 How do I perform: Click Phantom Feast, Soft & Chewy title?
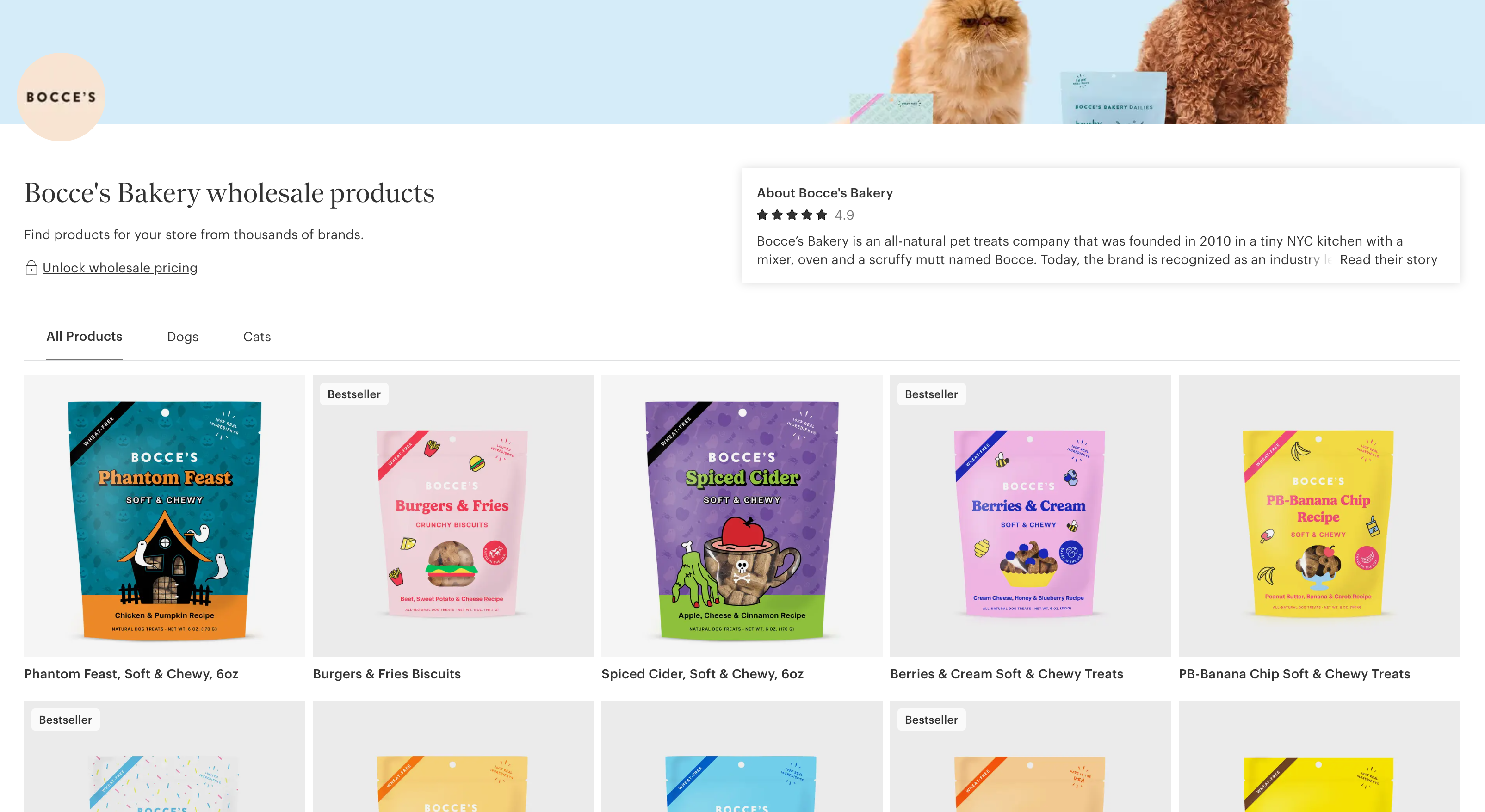131,674
